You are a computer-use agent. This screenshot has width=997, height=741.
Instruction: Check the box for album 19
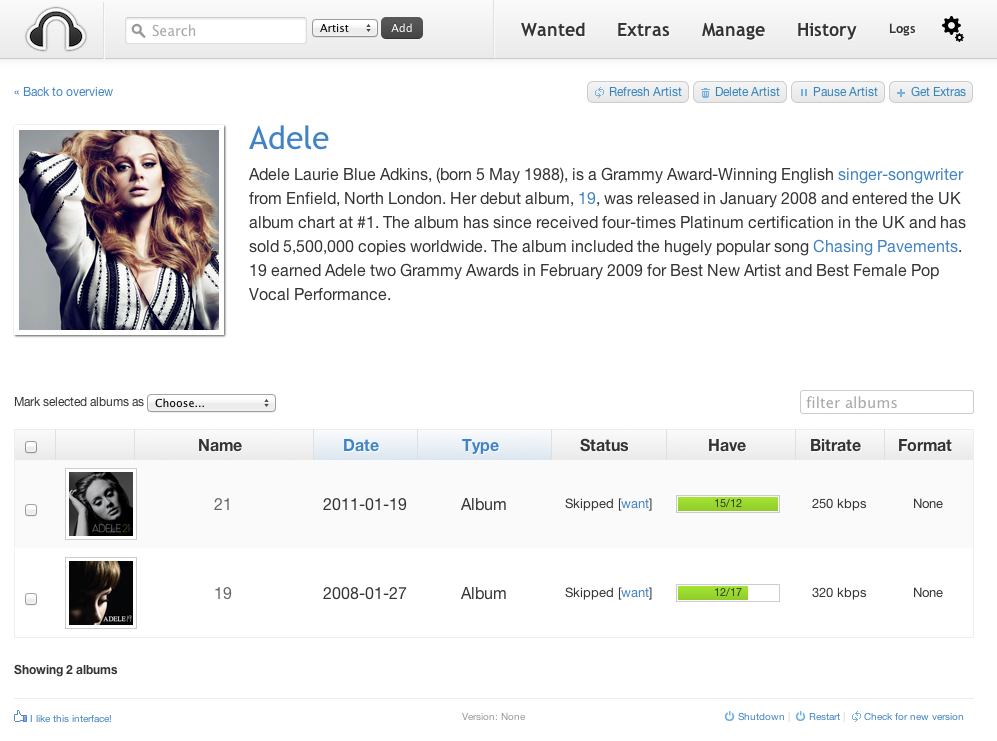(31, 599)
